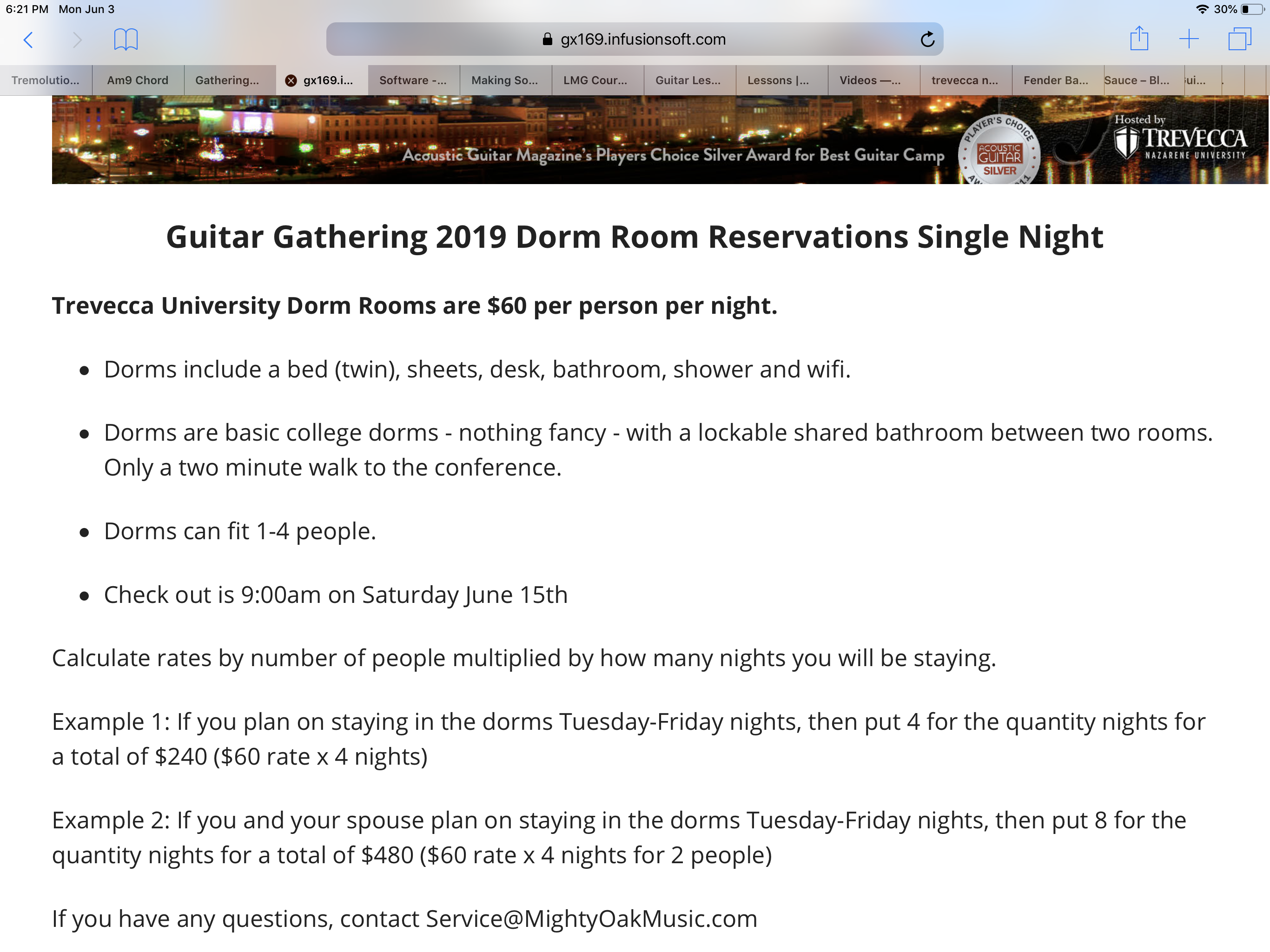Screen dimensions: 1270x952
Task: Switch to the Tremolutio... tab
Action: pos(46,80)
